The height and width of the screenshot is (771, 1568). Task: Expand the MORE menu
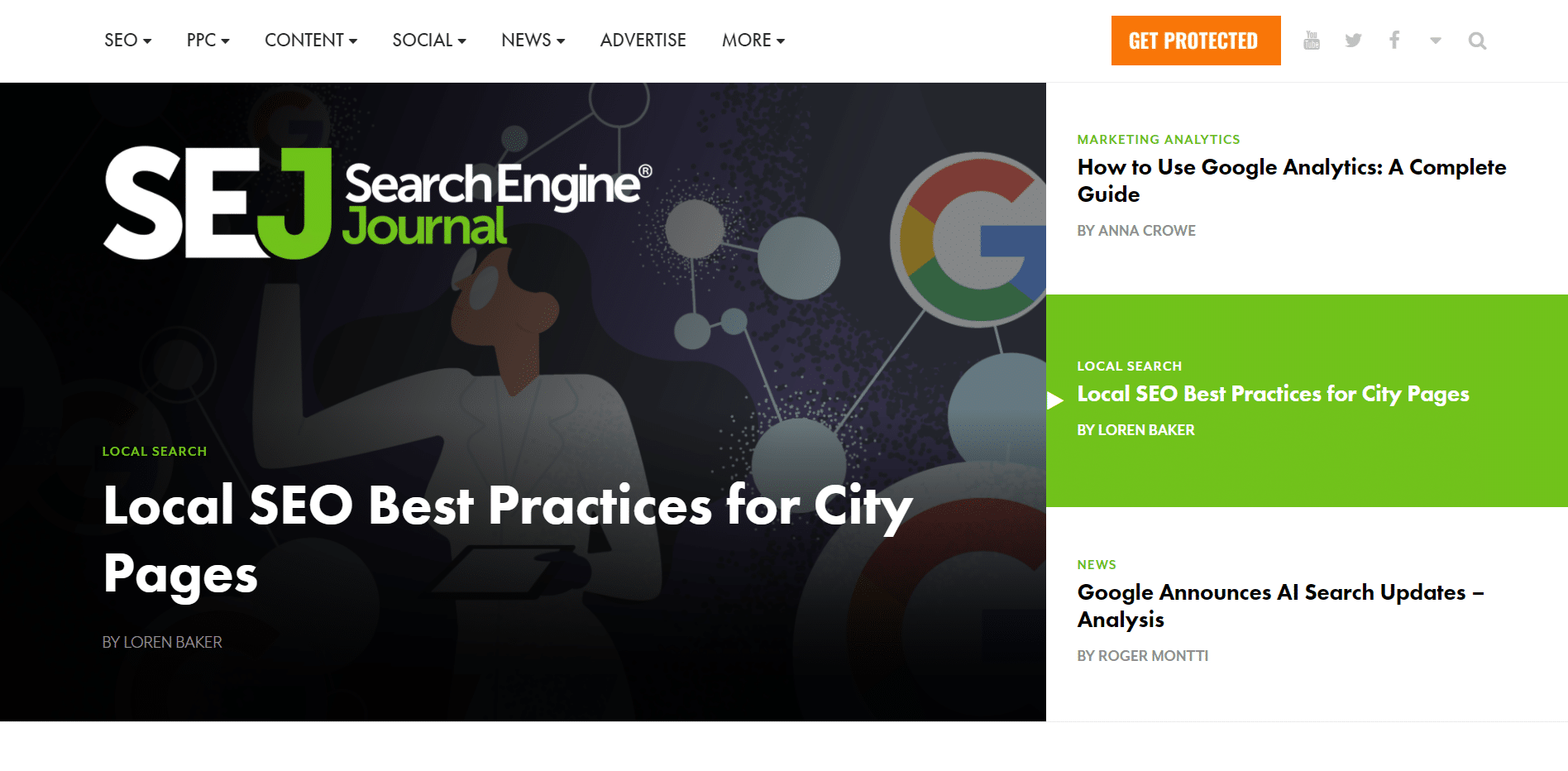click(753, 40)
